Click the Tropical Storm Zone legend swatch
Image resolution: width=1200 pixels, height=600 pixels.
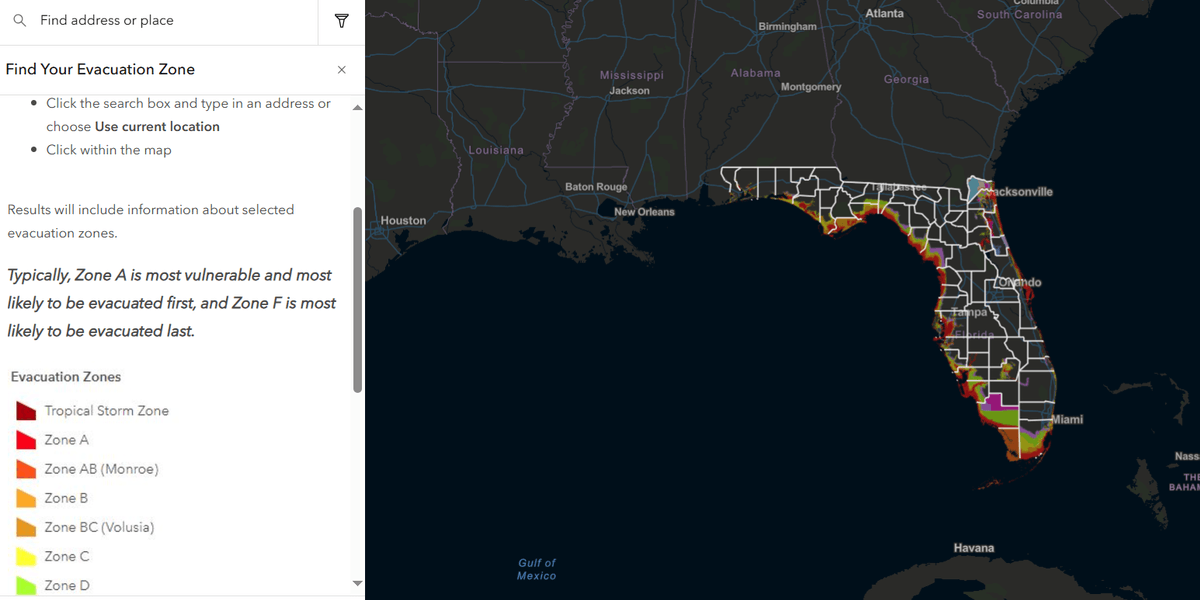click(x=26, y=411)
